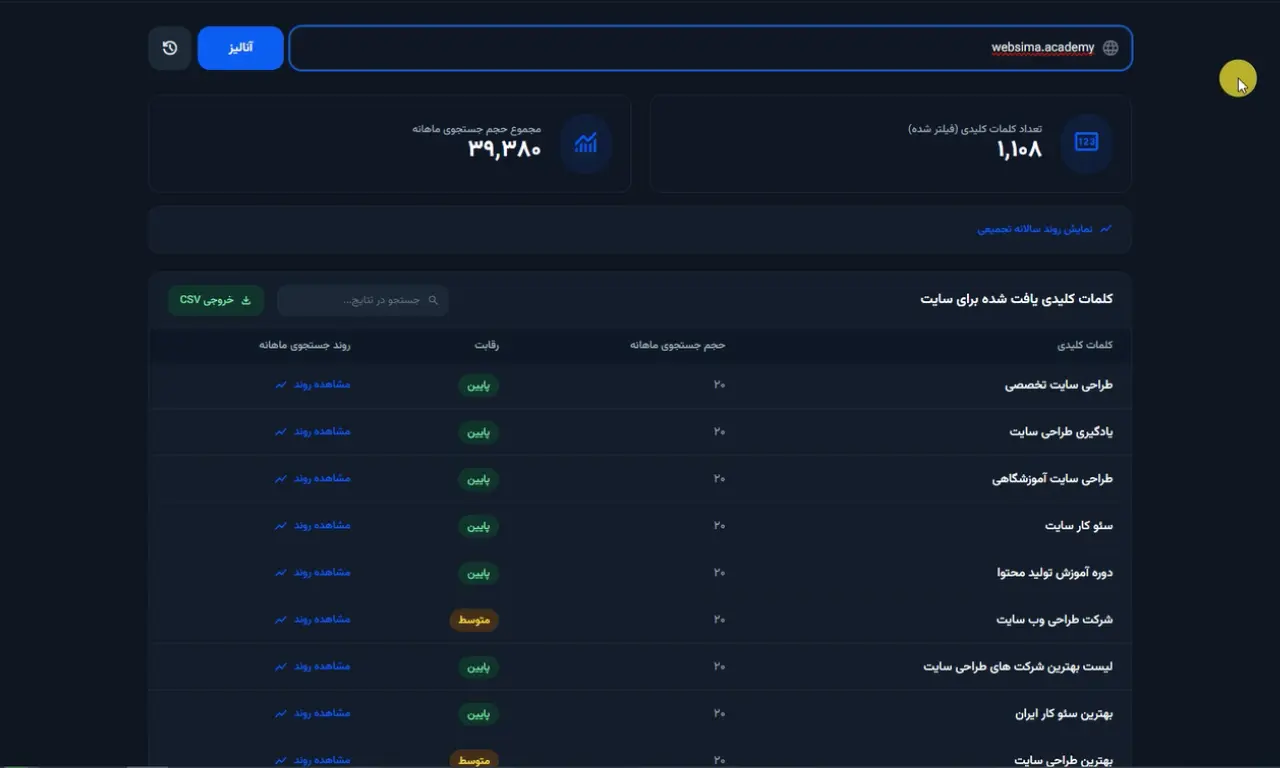
Task: View trend link for بهترین سئو کار ایران
Action: 321,714
